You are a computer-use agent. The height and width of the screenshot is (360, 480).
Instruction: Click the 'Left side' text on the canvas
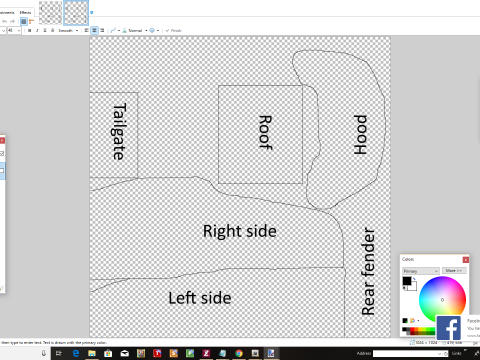pos(200,298)
